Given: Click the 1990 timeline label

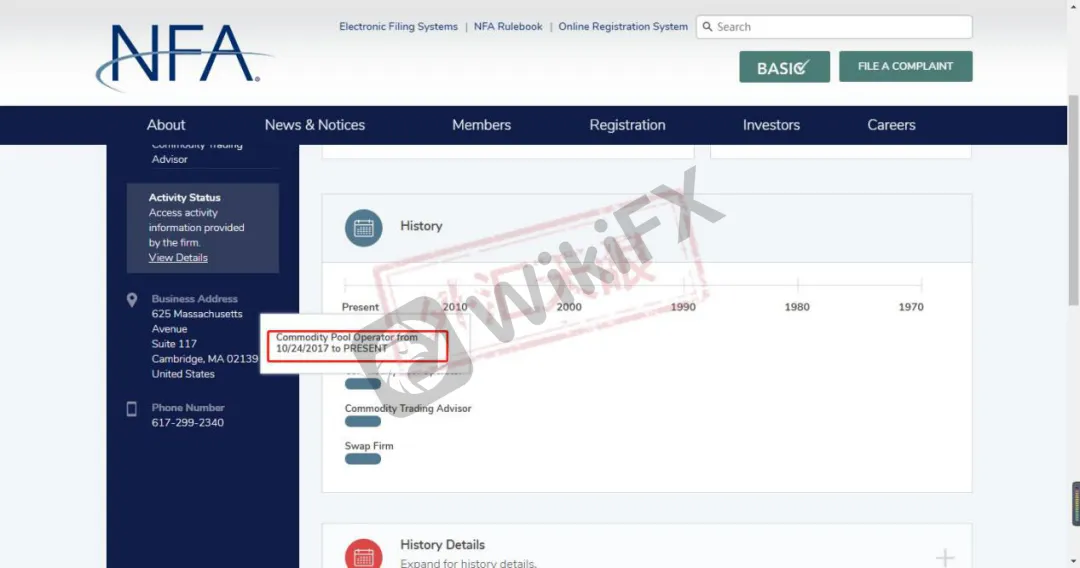Looking at the screenshot, I should 683,307.
